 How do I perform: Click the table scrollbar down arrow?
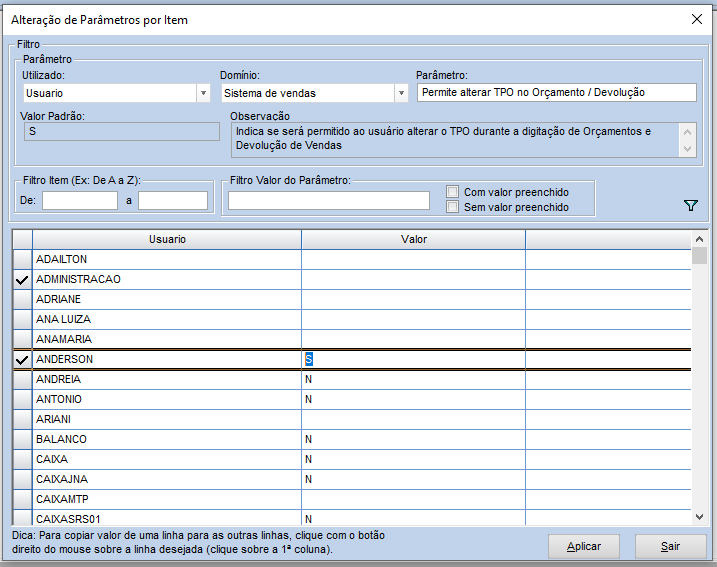(x=699, y=517)
